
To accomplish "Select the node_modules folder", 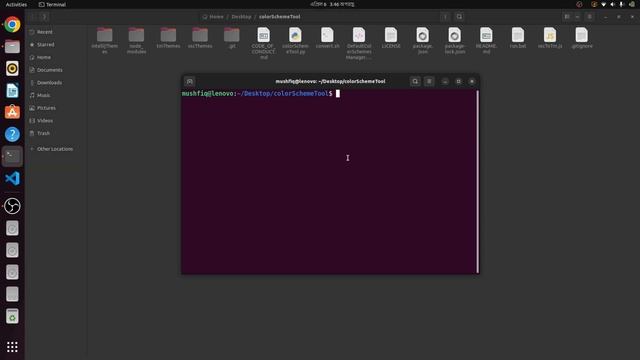I will click(136, 41).
